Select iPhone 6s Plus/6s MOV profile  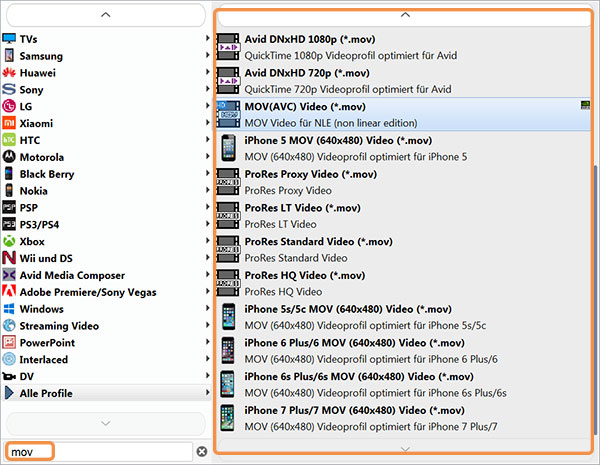pyautogui.click(x=404, y=384)
